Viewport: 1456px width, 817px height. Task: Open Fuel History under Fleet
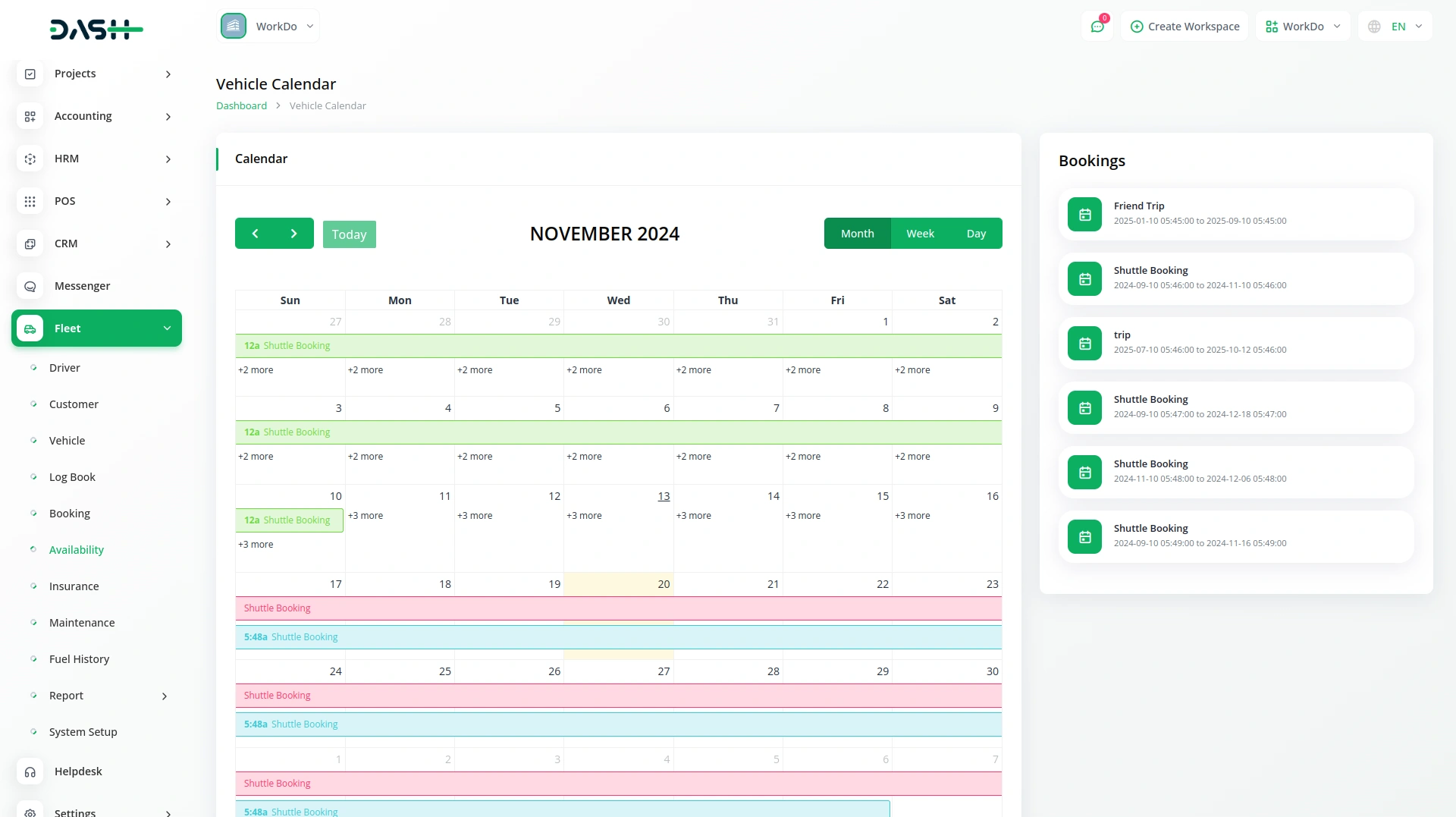pyautogui.click(x=79, y=659)
